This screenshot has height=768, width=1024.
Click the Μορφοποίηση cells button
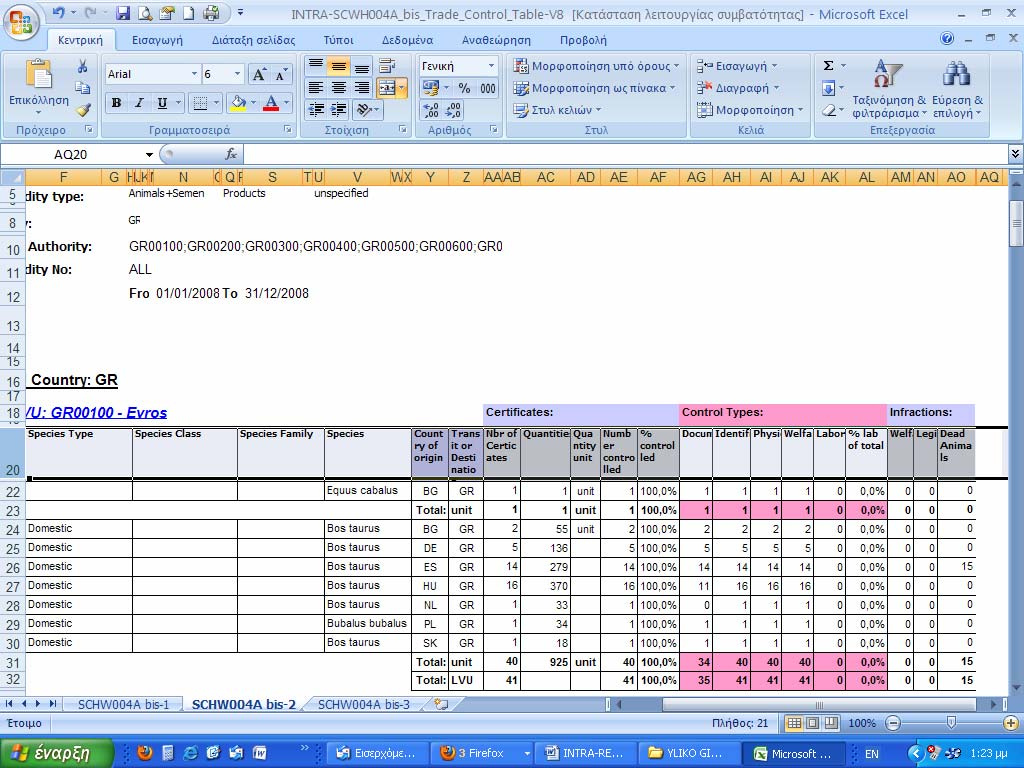[750, 110]
